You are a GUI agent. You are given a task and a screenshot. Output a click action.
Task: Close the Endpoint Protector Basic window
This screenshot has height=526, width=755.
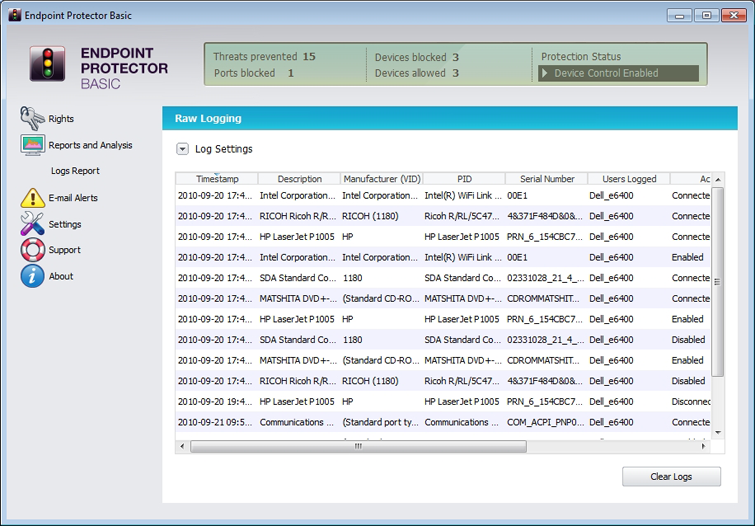click(x=733, y=15)
